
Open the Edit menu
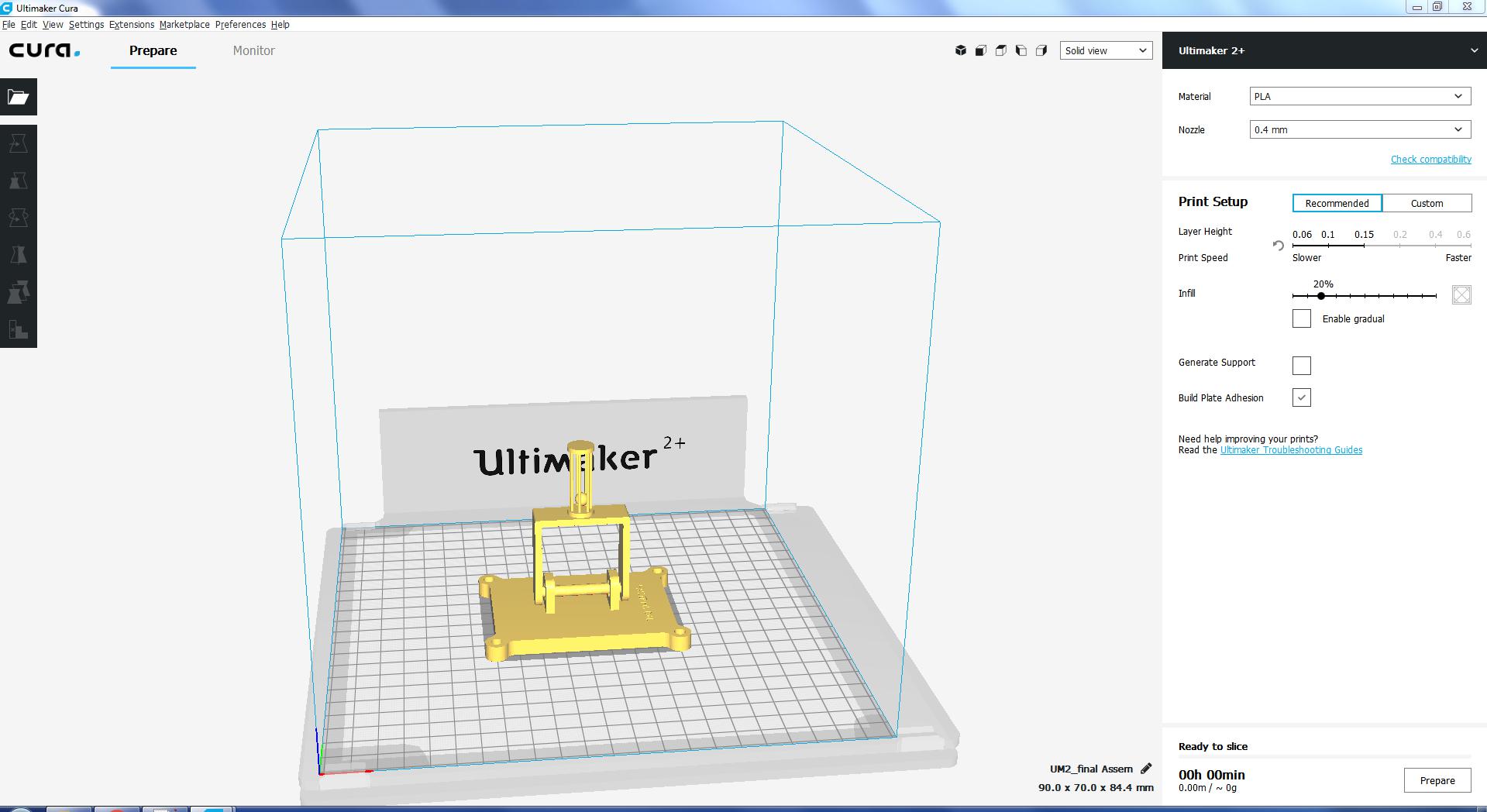pyautogui.click(x=29, y=25)
